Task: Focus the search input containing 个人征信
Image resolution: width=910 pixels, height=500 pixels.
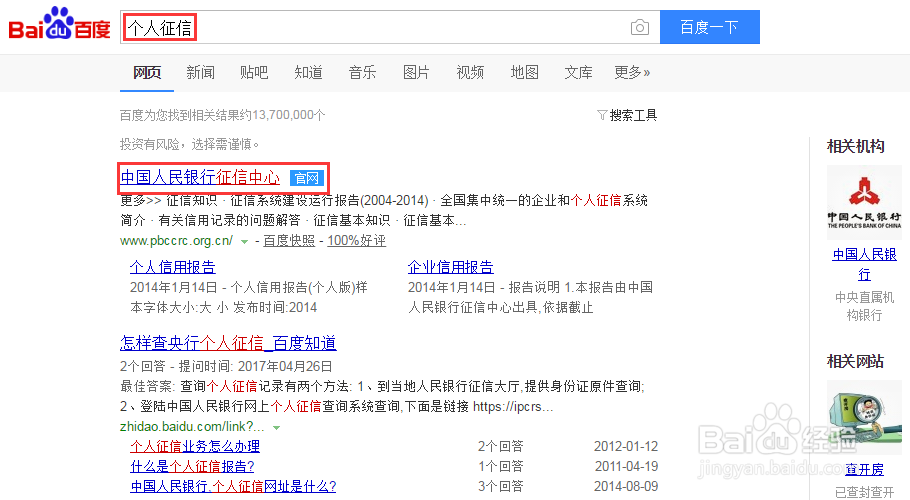Action: 390,27
